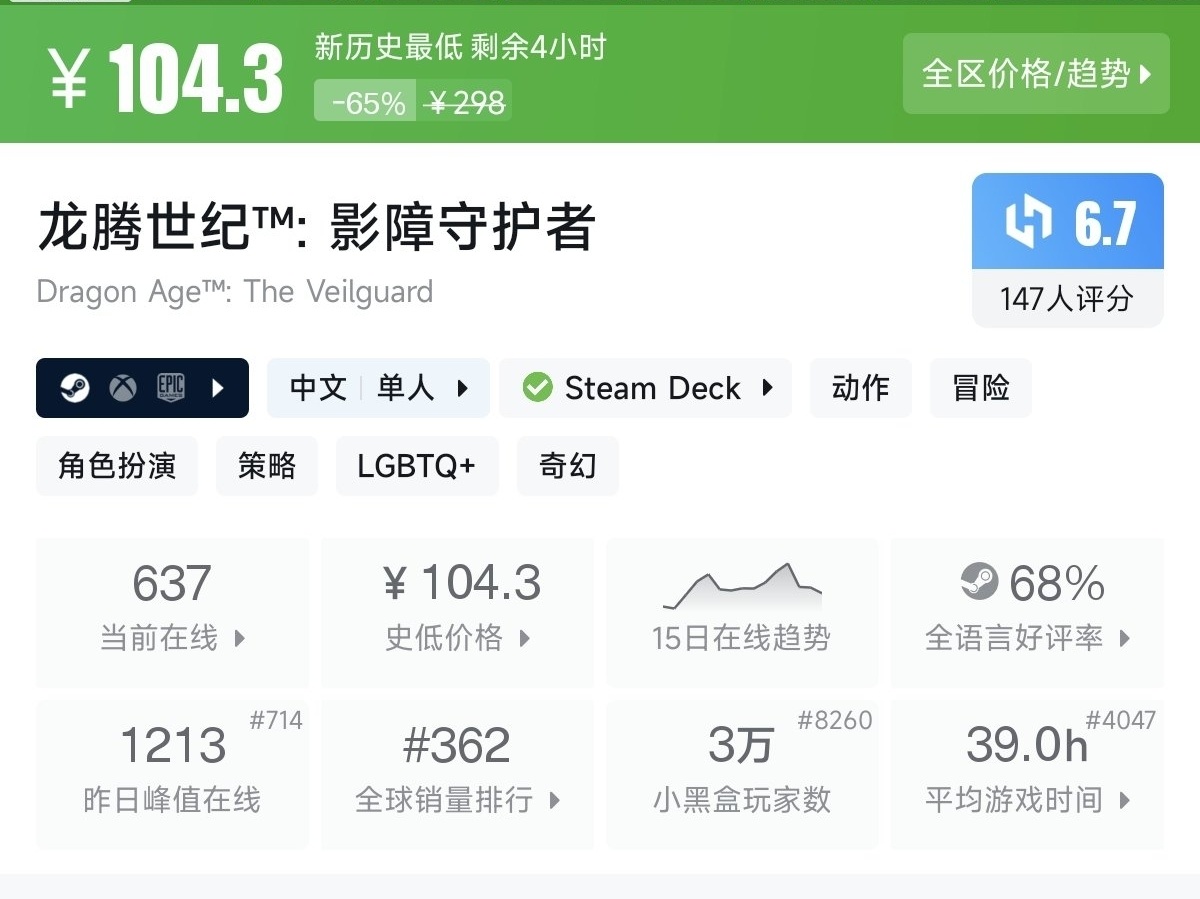
Task: Click the green Steam Deck verified checkmark
Action: click(537, 388)
